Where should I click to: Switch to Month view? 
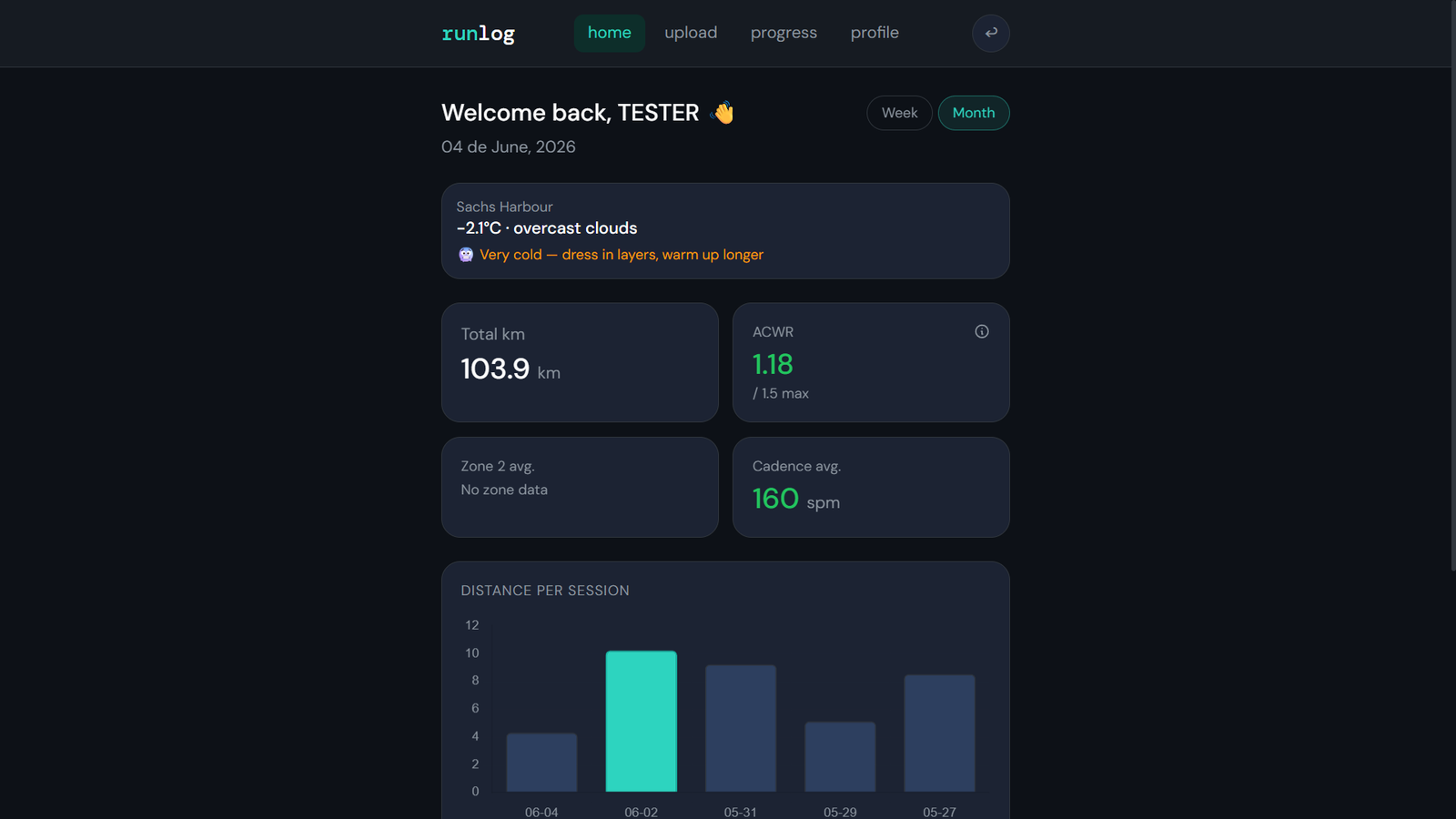(974, 113)
